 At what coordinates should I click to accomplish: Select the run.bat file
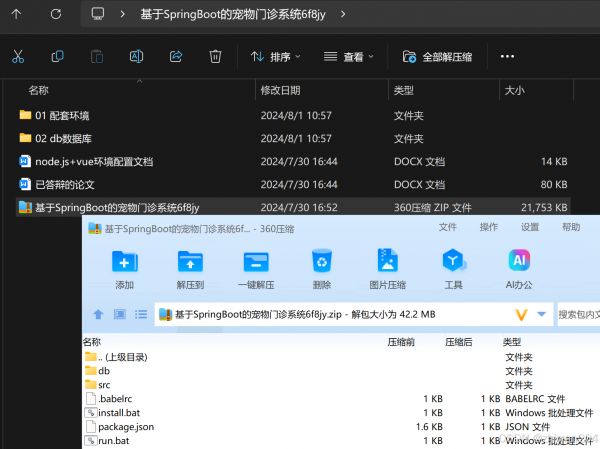(x=107, y=441)
